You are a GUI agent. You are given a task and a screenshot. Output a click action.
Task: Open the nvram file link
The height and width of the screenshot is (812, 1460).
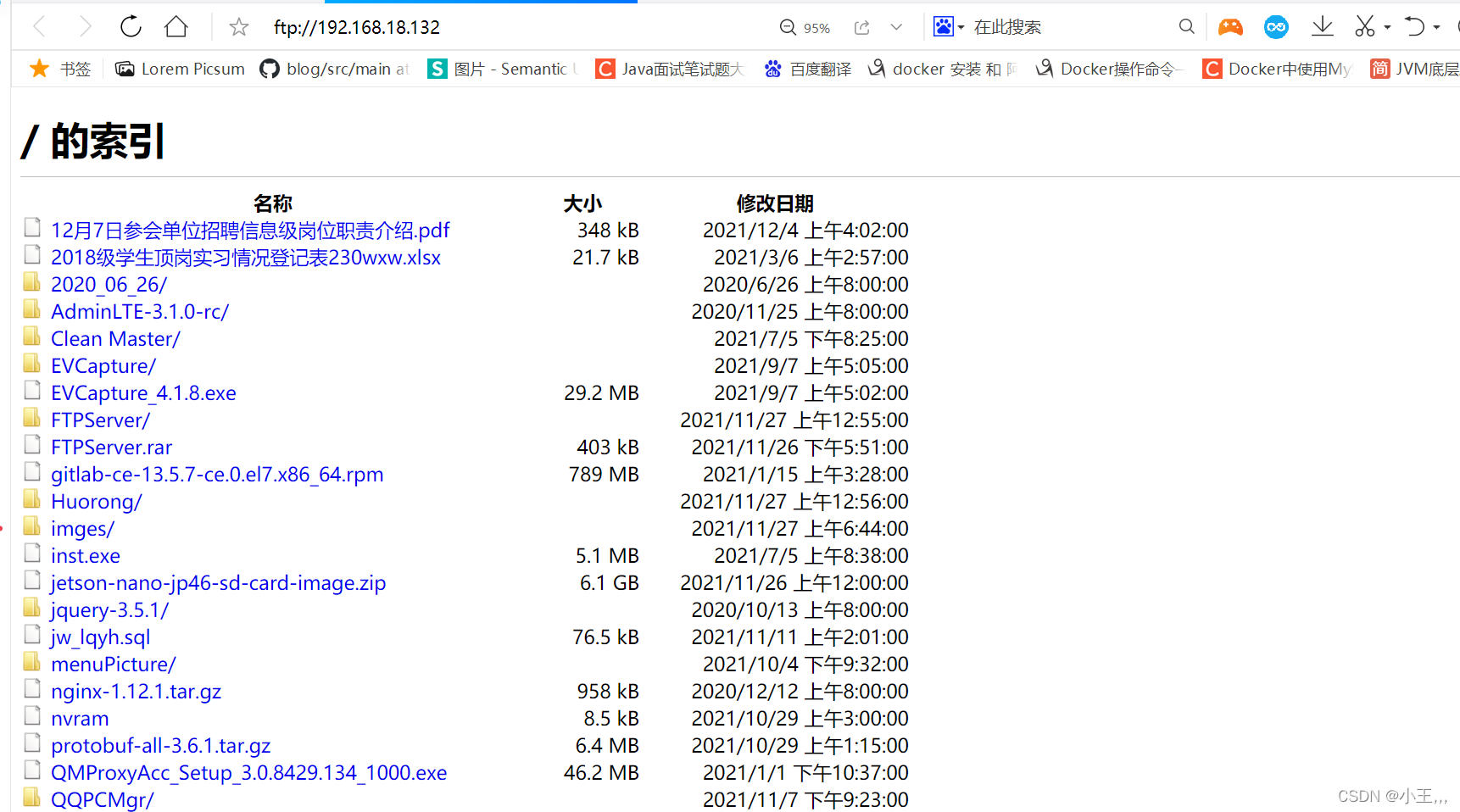click(80, 719)
